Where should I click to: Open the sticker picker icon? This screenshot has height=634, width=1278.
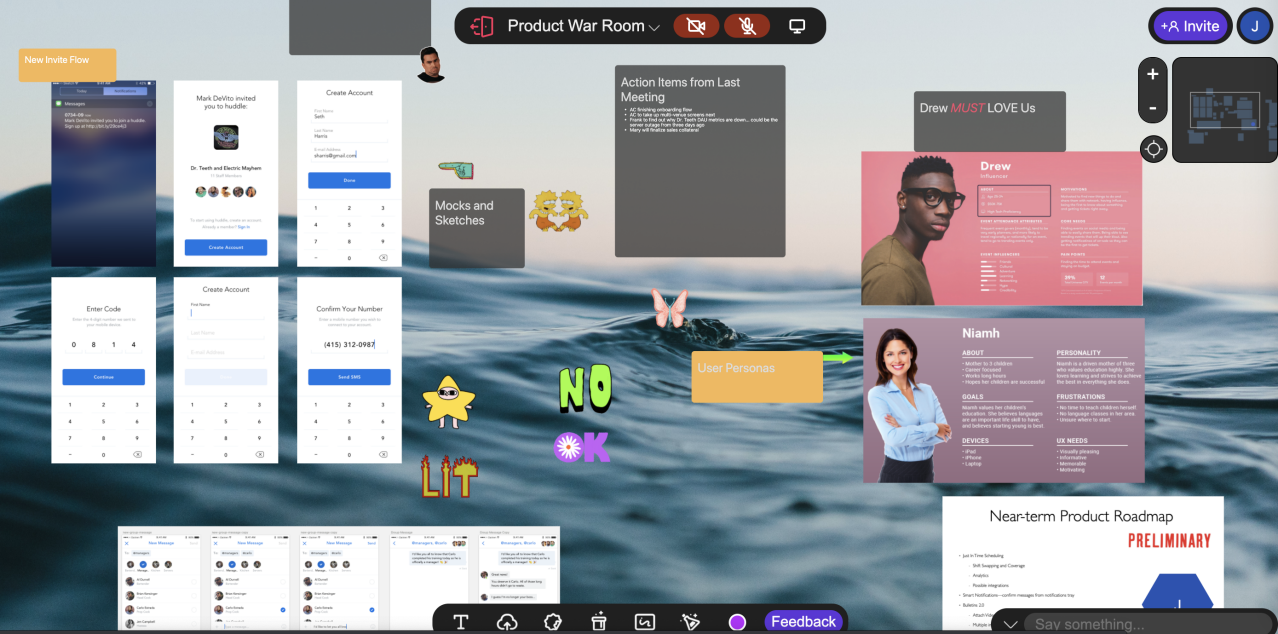pyautogui.click(x=553, y=622)
